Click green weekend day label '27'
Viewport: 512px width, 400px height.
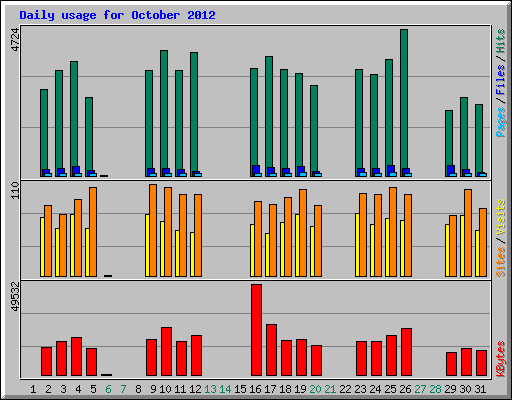[420, 389]
